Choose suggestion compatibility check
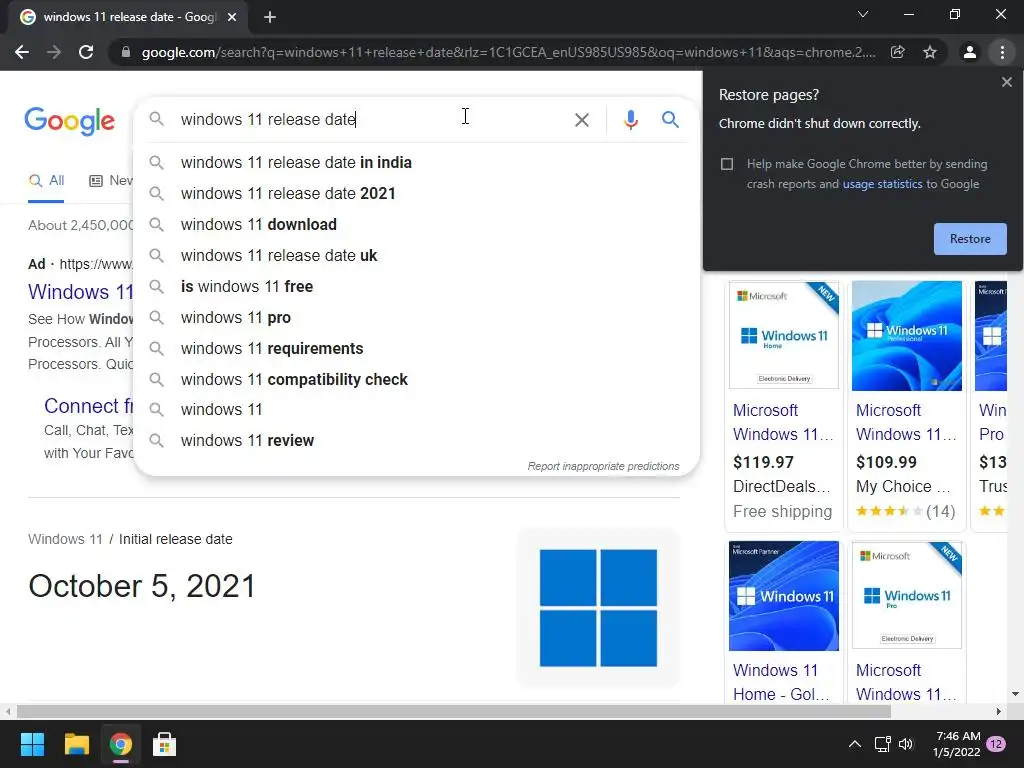The width and height of the screenshot is (1024, 768). pos(416,380)
